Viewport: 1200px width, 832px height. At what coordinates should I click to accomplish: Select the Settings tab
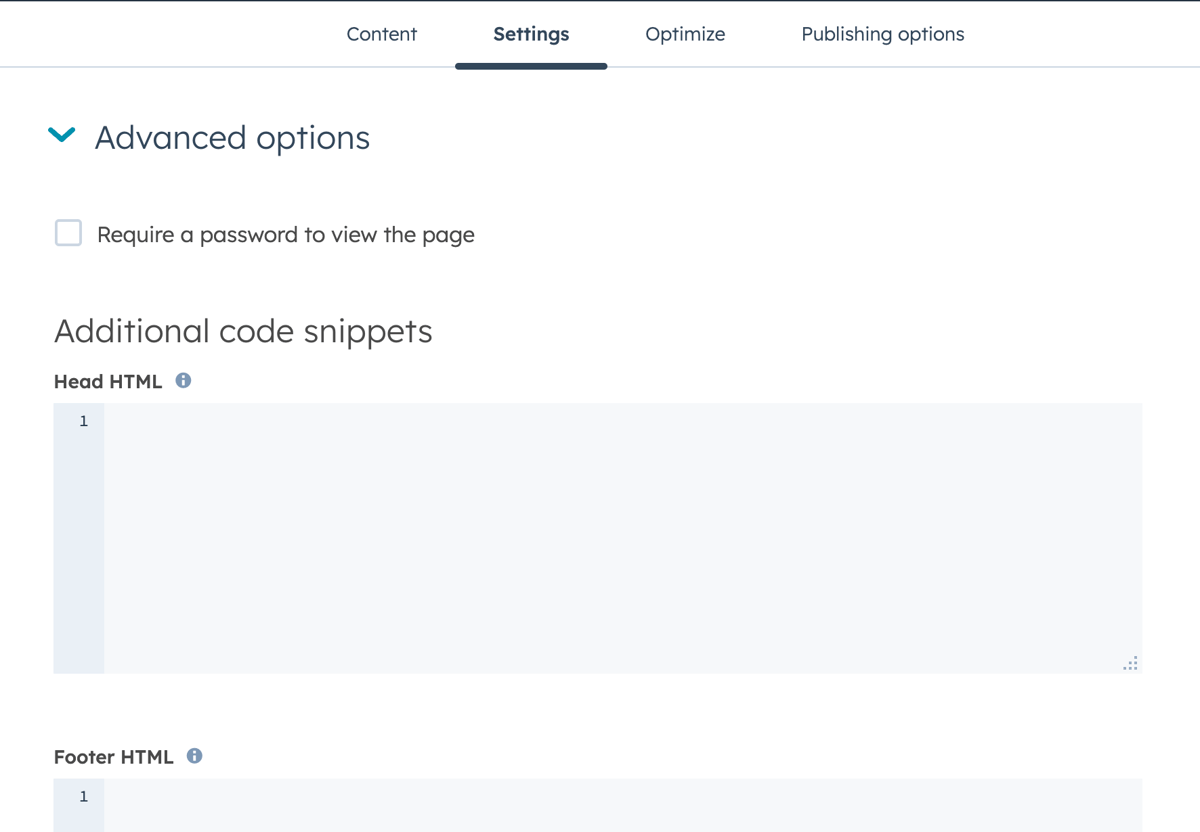coord(530,33)
